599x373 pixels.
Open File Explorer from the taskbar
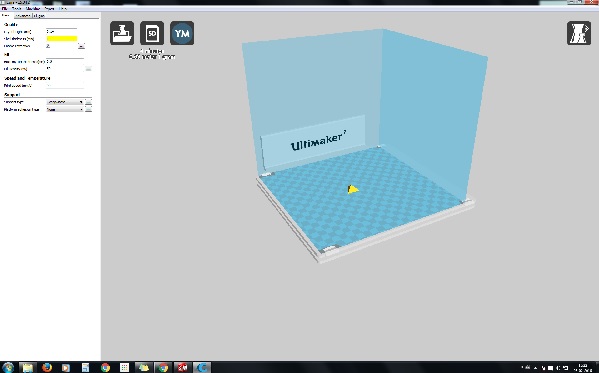click(x=28, y=368)
